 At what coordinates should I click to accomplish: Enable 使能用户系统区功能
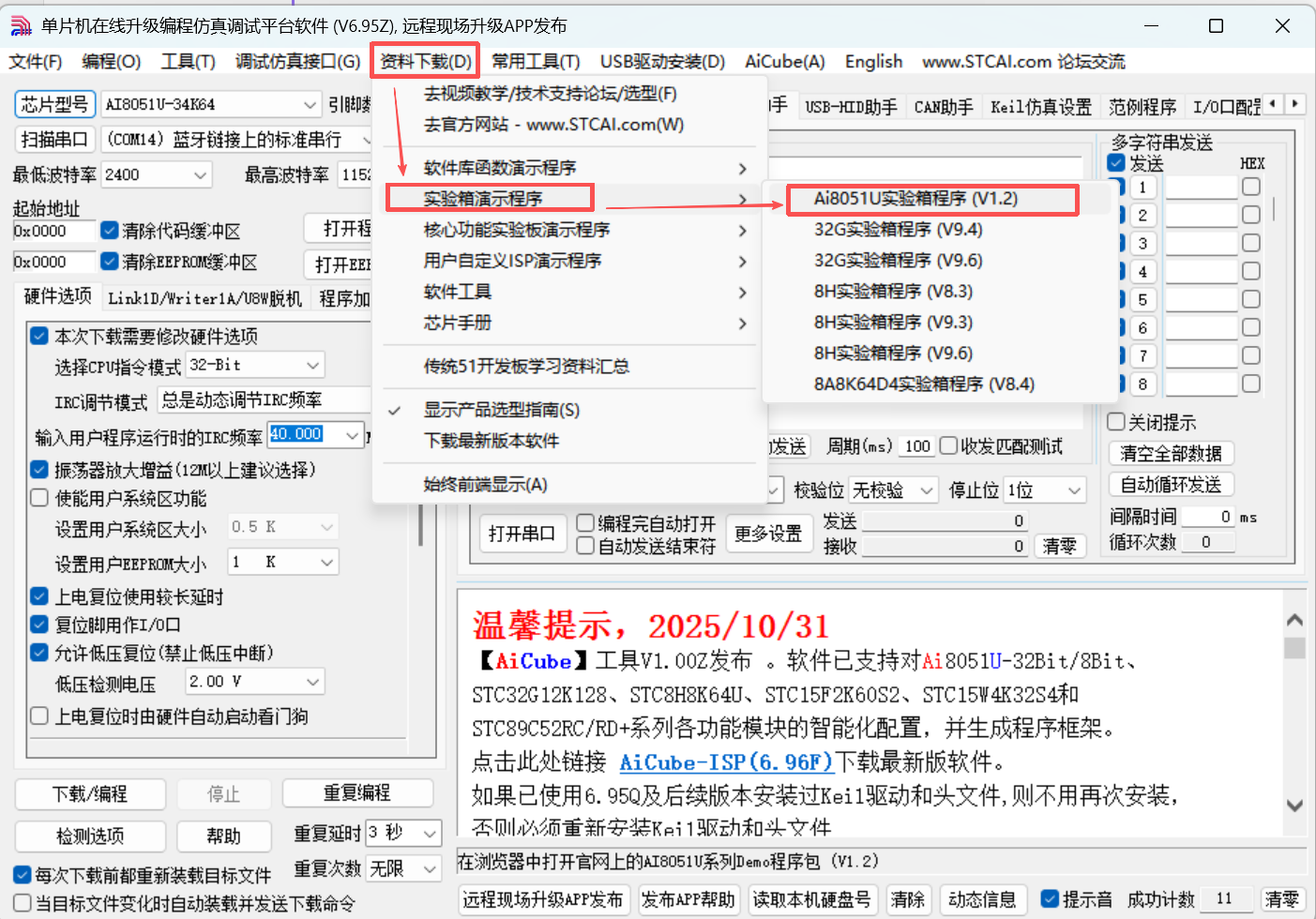click(38, 498)
